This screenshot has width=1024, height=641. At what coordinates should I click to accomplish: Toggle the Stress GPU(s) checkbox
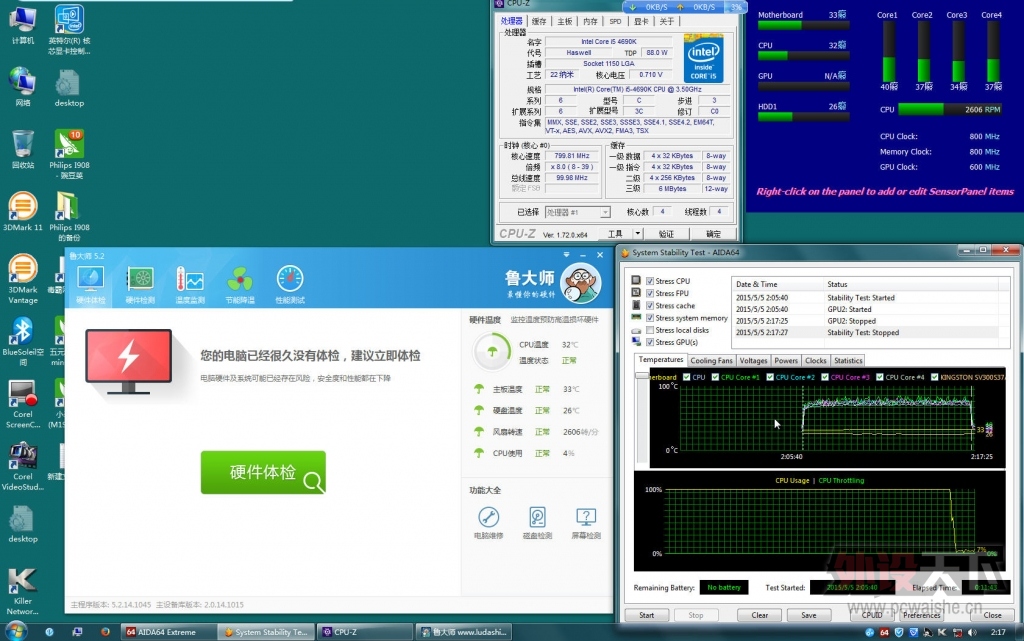point(650,342)
